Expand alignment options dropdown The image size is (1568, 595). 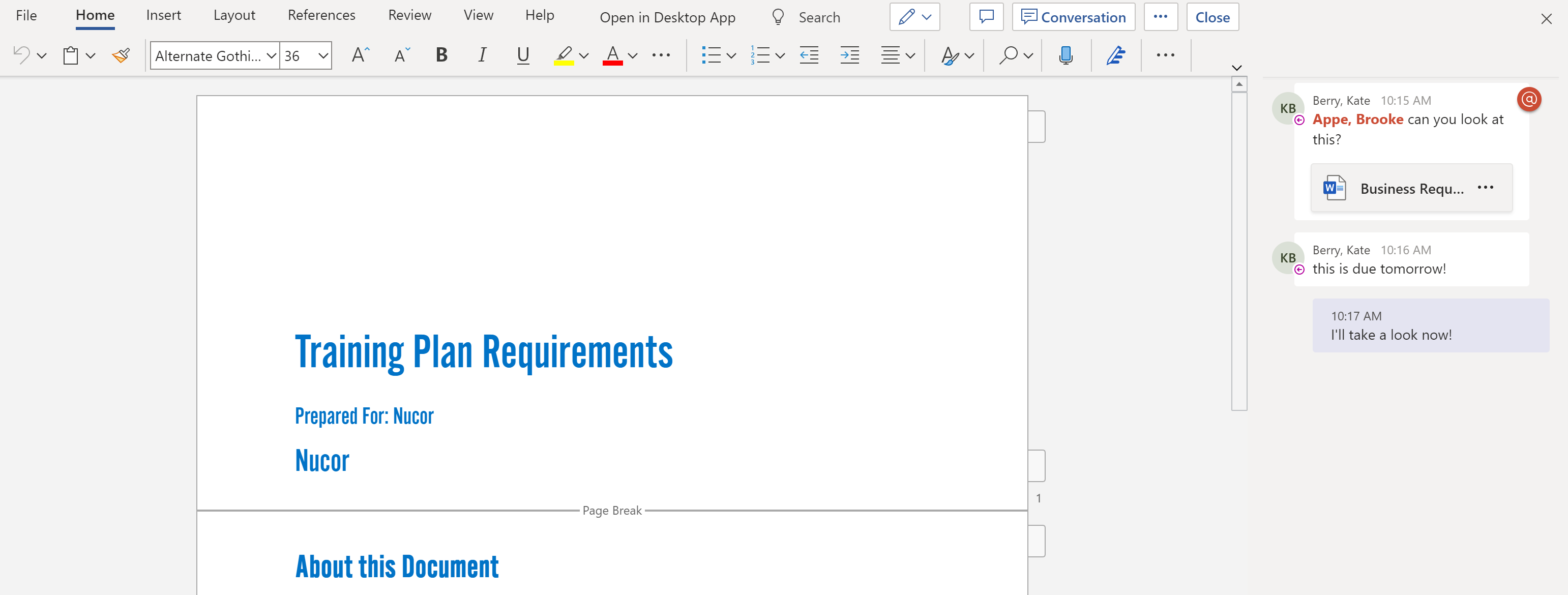910,56
